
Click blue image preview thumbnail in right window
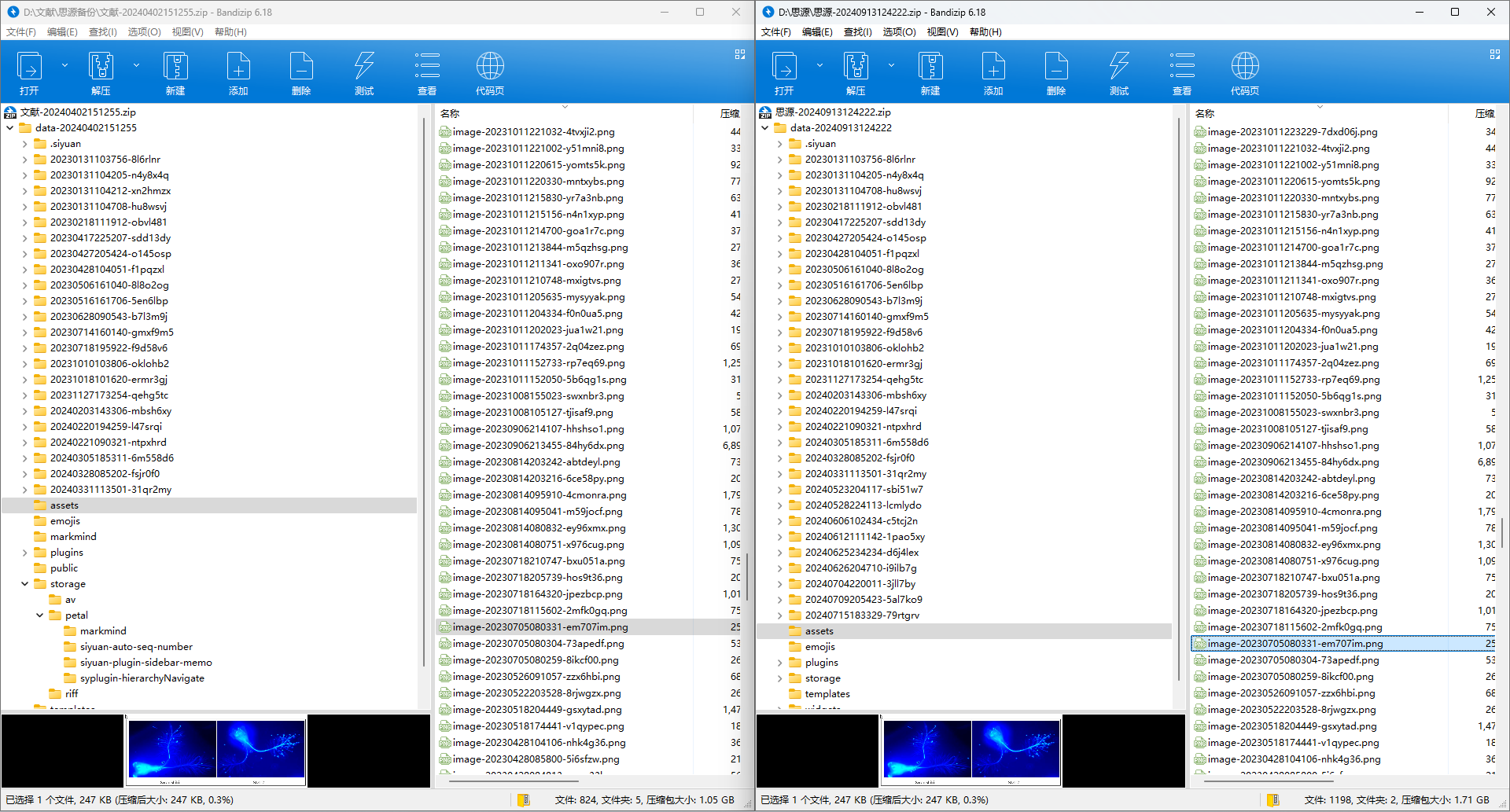971,750
